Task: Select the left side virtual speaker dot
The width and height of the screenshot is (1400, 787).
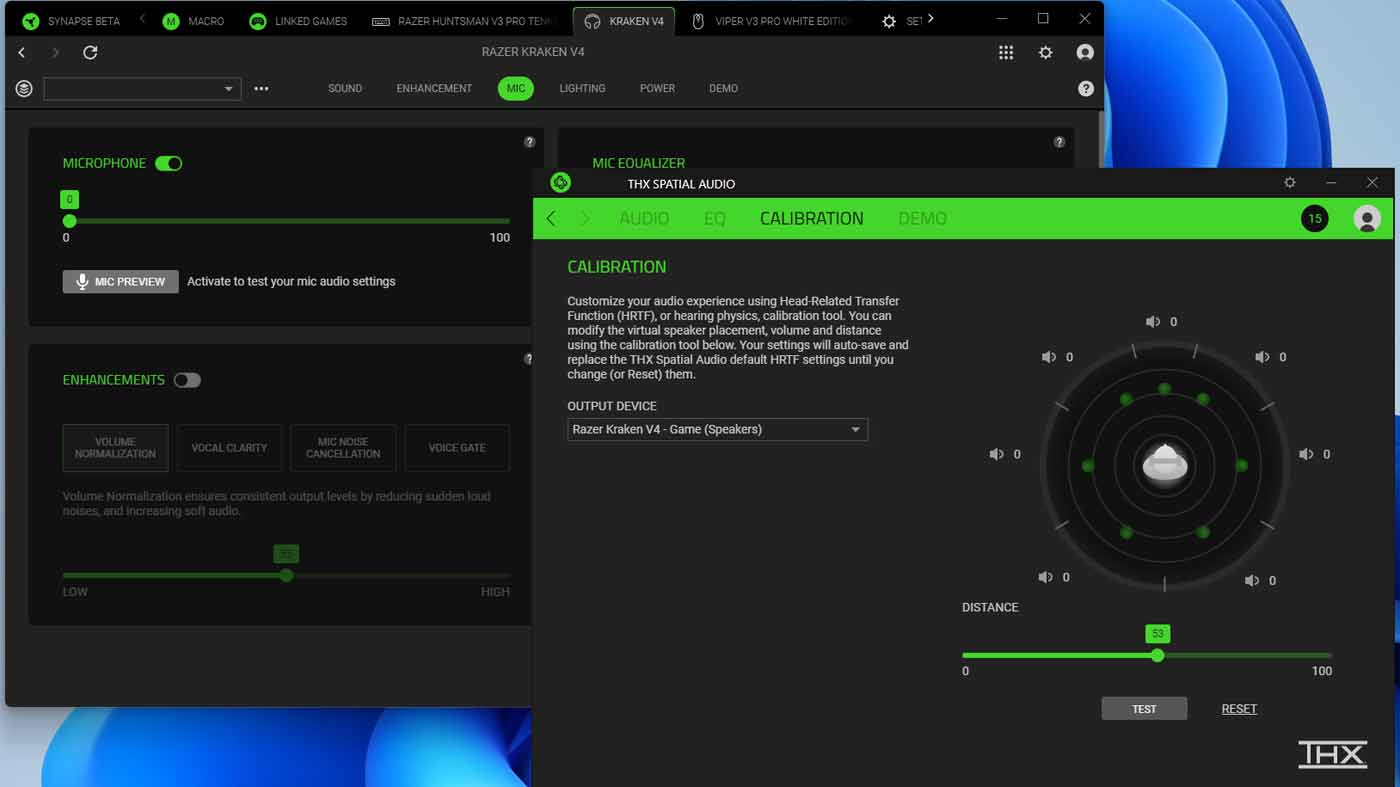Action: (x=1088, y=466)
